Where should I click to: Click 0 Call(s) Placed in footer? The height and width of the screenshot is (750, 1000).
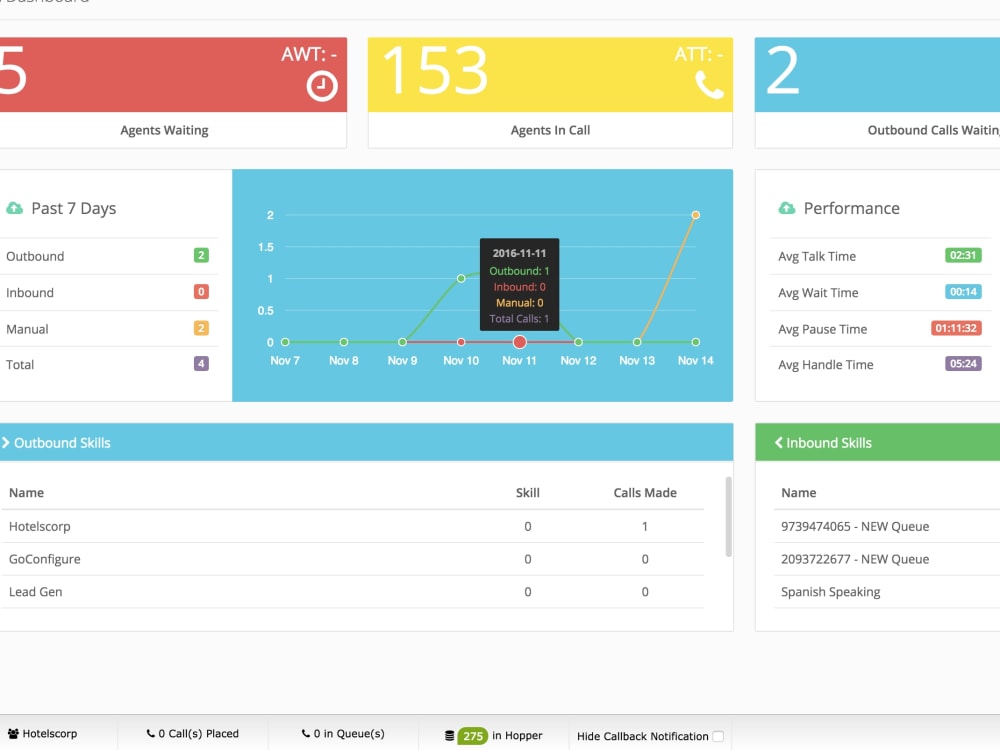coord(193,733)
